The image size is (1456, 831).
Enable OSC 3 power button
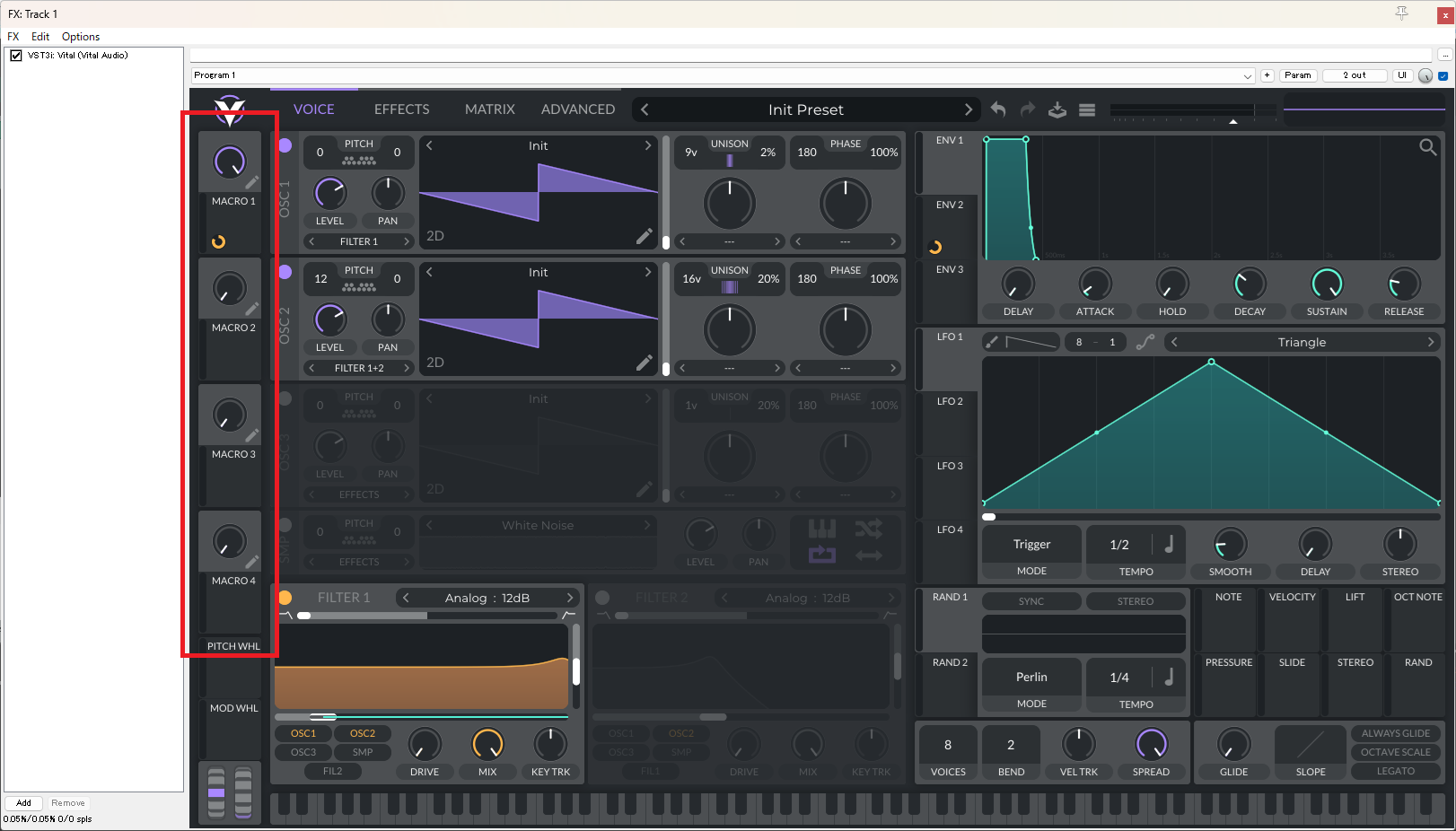[x=285, y=398]
